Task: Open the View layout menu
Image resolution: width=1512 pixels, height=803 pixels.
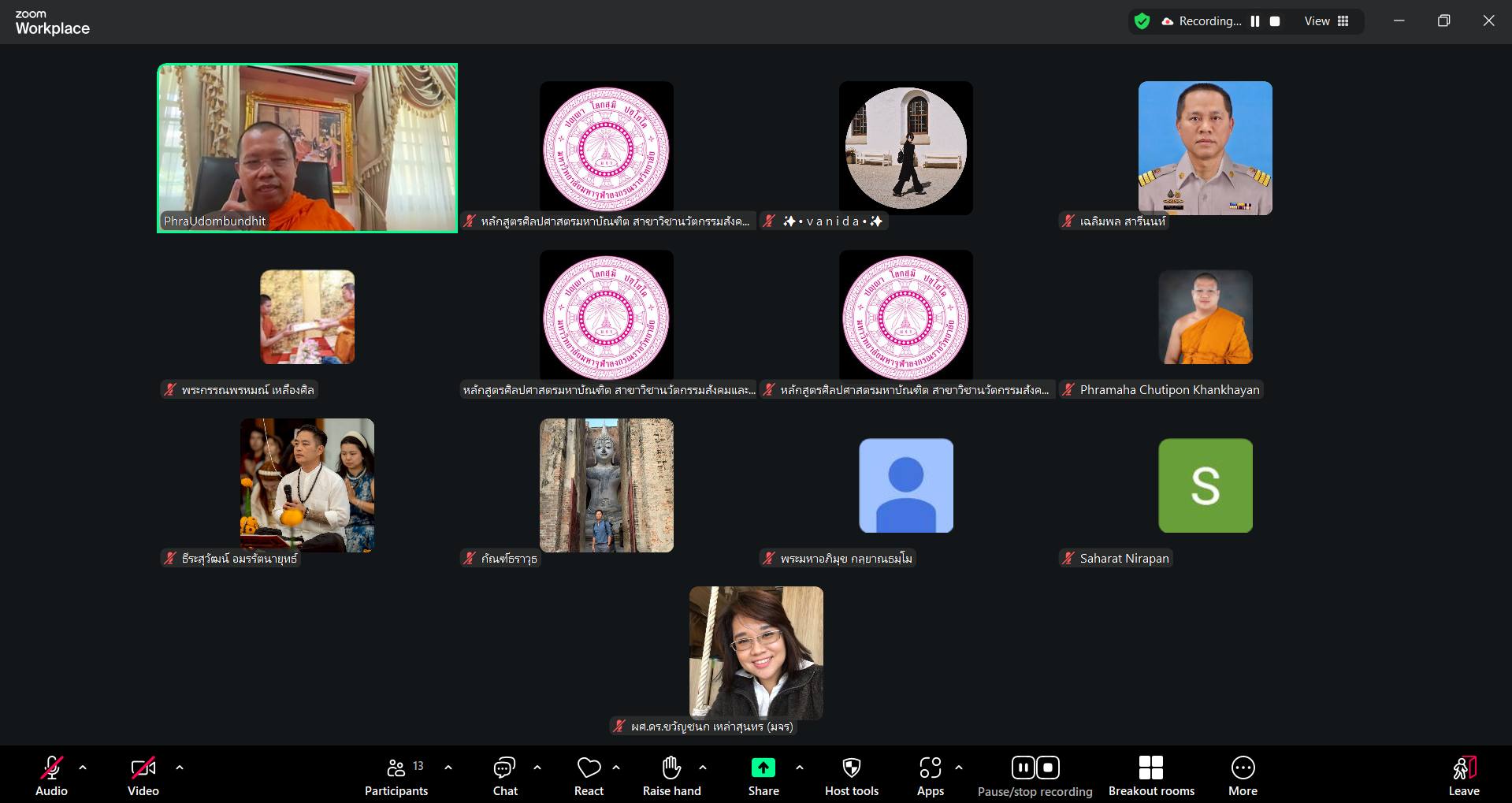Action: (x=1327, y=21)
